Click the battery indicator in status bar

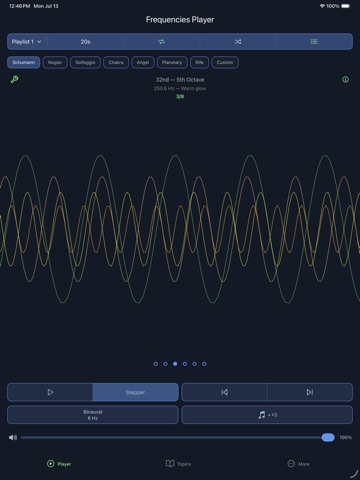[346, 6]
